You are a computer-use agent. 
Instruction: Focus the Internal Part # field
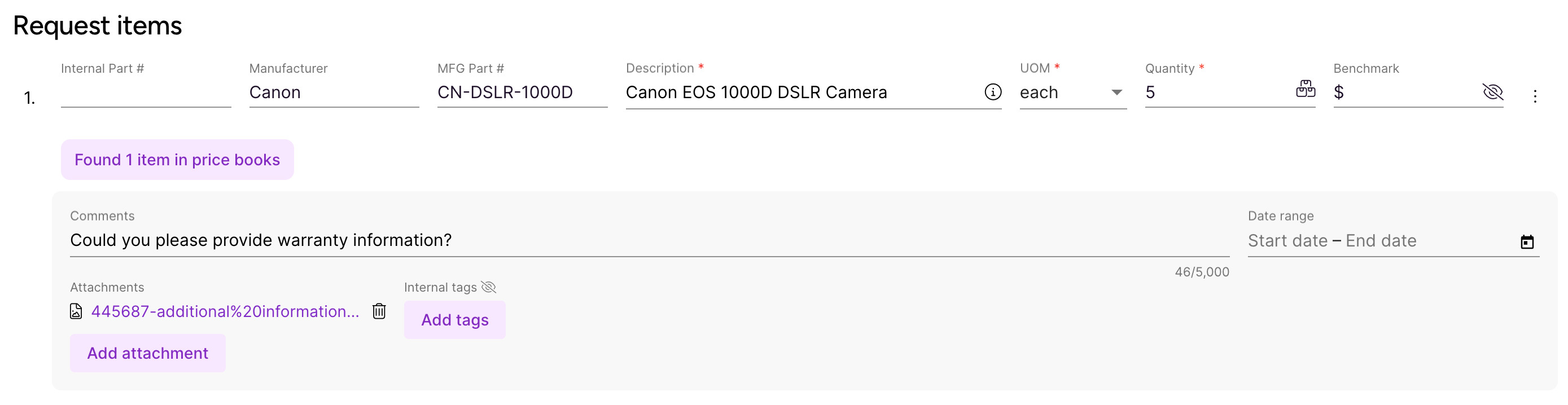[x=146, y=93]
